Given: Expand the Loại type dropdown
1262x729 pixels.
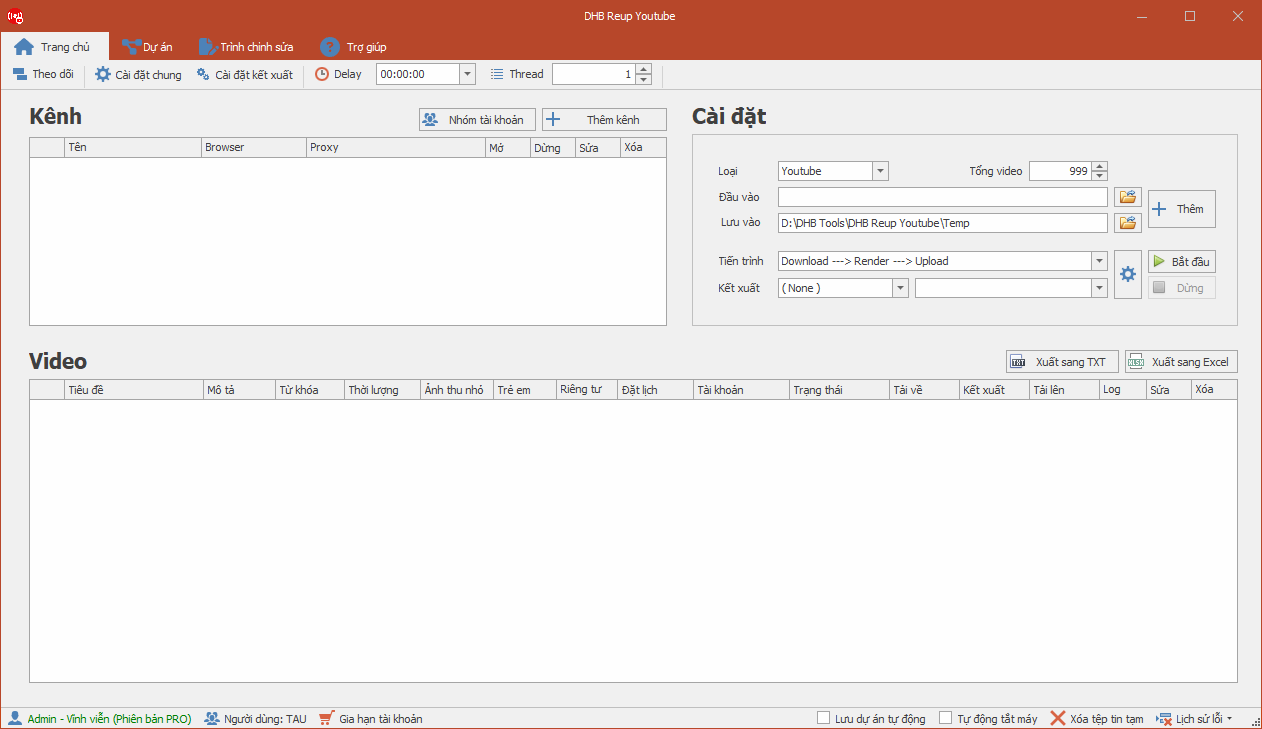Looking at the screenshot, I should 880,171.
